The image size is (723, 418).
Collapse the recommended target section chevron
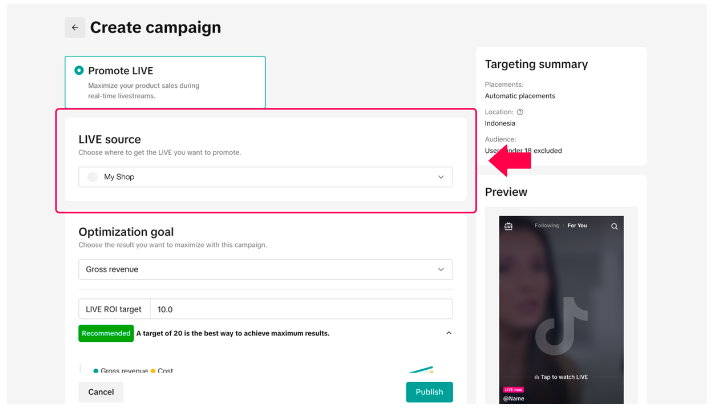point(448,333)
